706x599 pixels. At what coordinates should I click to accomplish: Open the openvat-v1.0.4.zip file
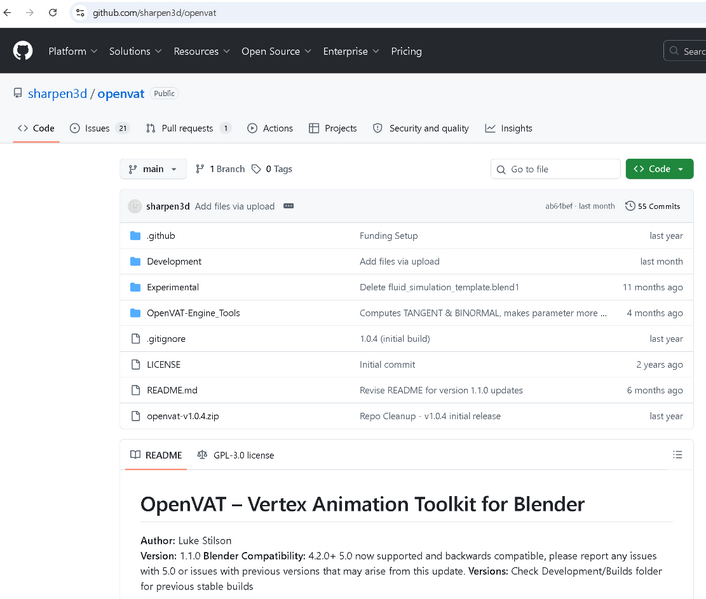pyautogui.click(x=183, y=416)
